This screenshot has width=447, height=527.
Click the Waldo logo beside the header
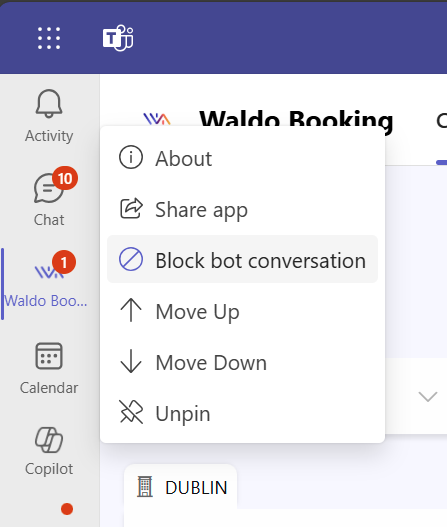tap(157, 119)
